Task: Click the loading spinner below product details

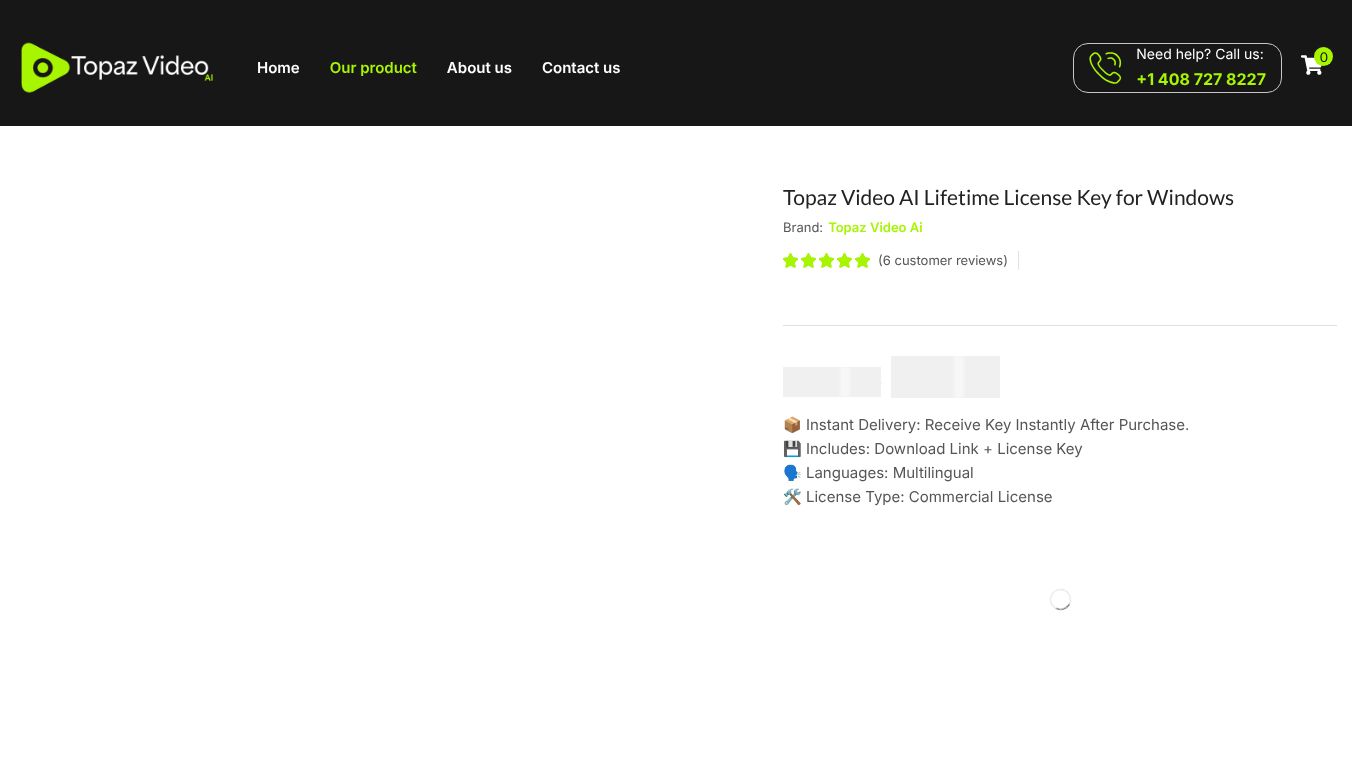Action: tap(1060, 599)
